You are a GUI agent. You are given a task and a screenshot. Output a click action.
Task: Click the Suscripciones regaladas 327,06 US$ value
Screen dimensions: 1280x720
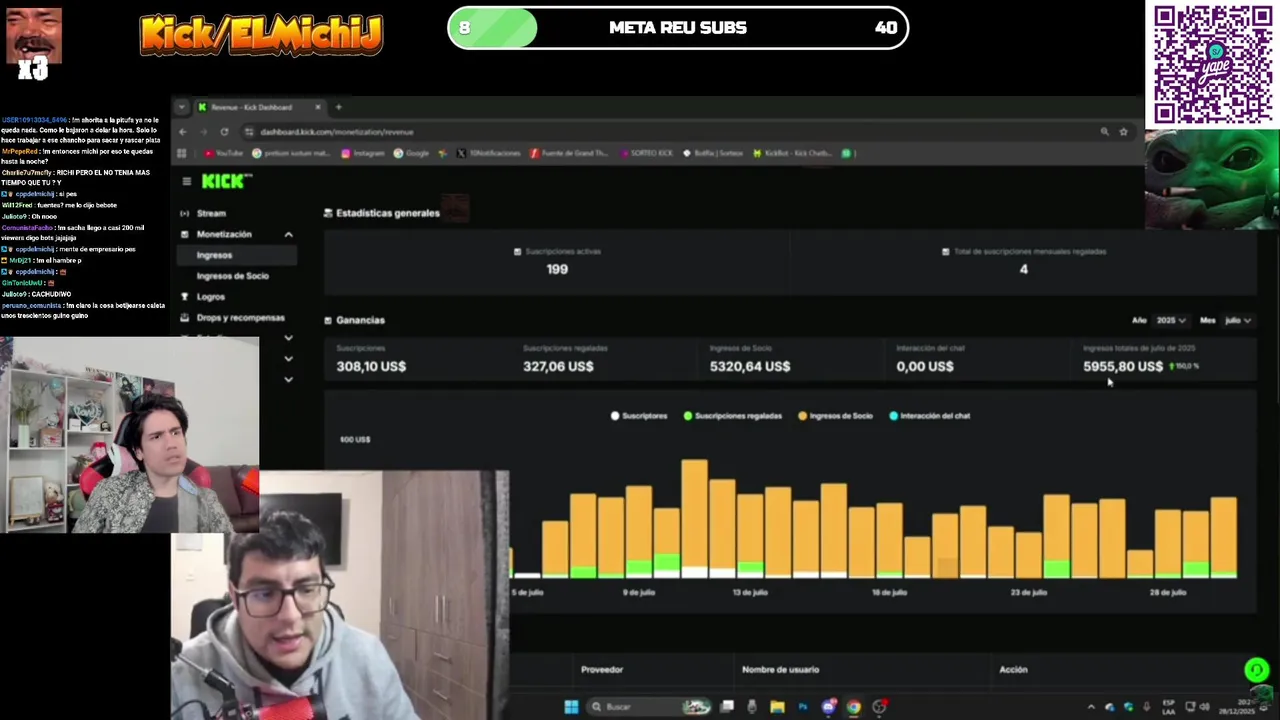(558, 366)
